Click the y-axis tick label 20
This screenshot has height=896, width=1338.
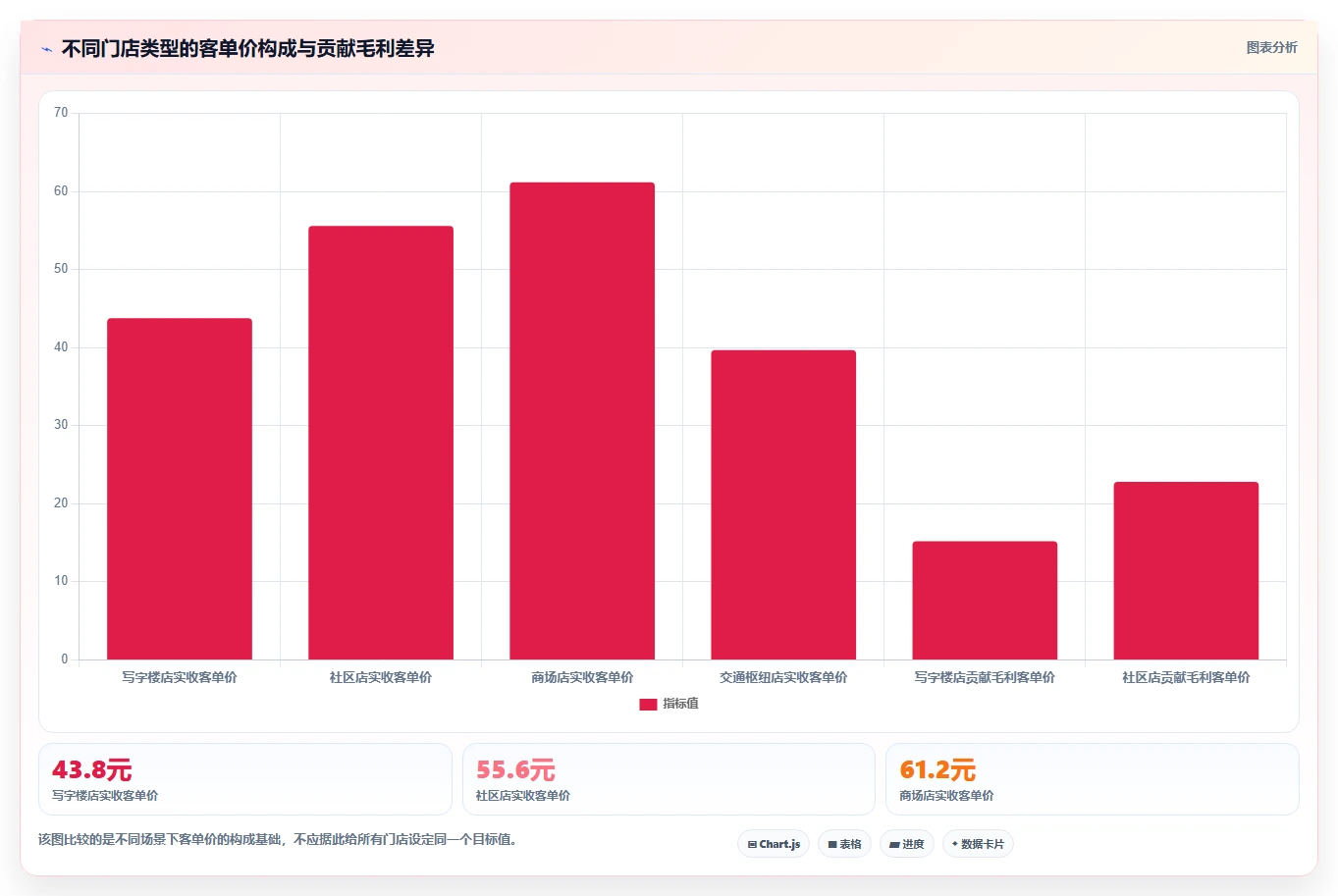[x=61, y=503]
